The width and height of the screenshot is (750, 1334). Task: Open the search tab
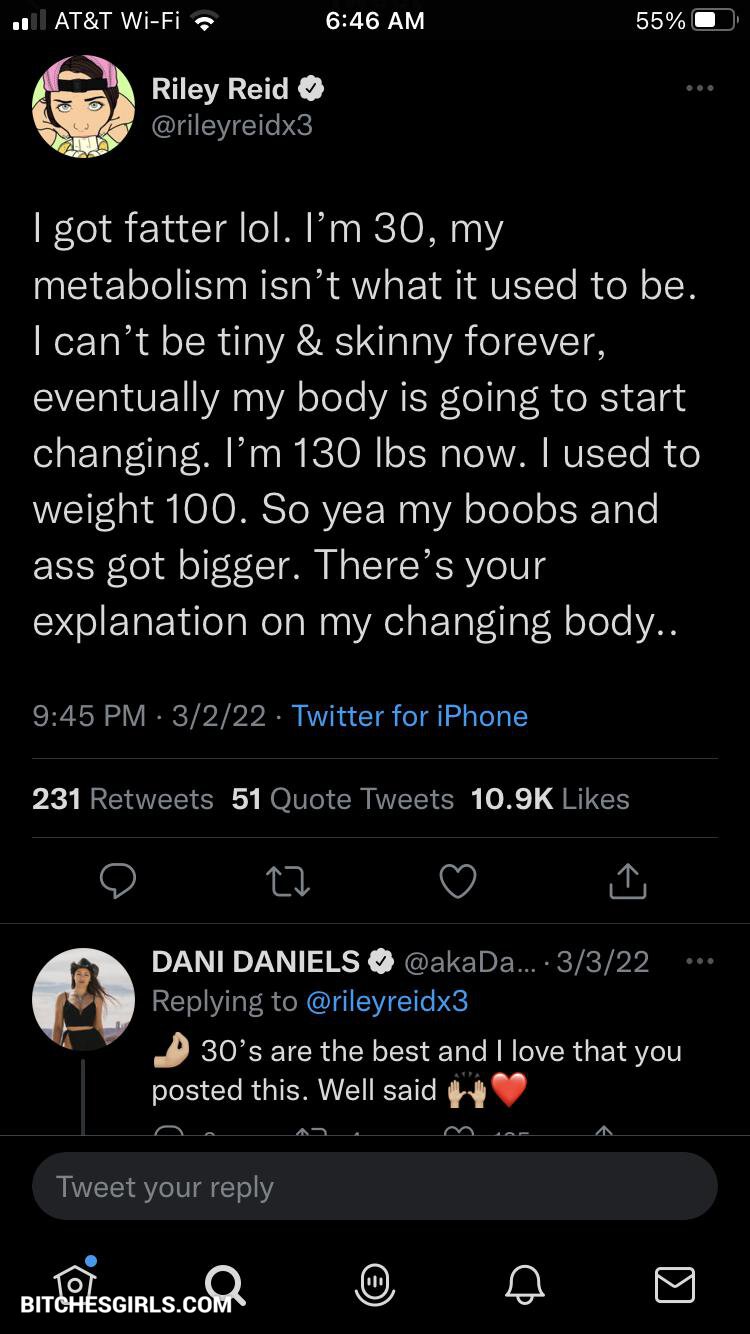coord(224,1283)
